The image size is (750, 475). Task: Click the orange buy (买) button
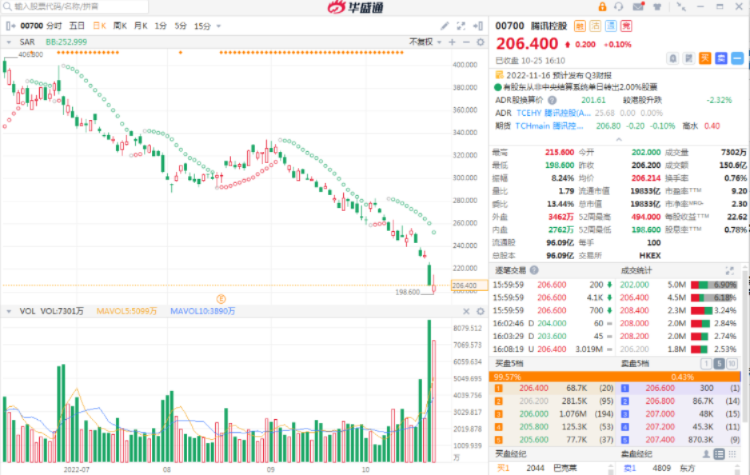[x=705, y=58]
